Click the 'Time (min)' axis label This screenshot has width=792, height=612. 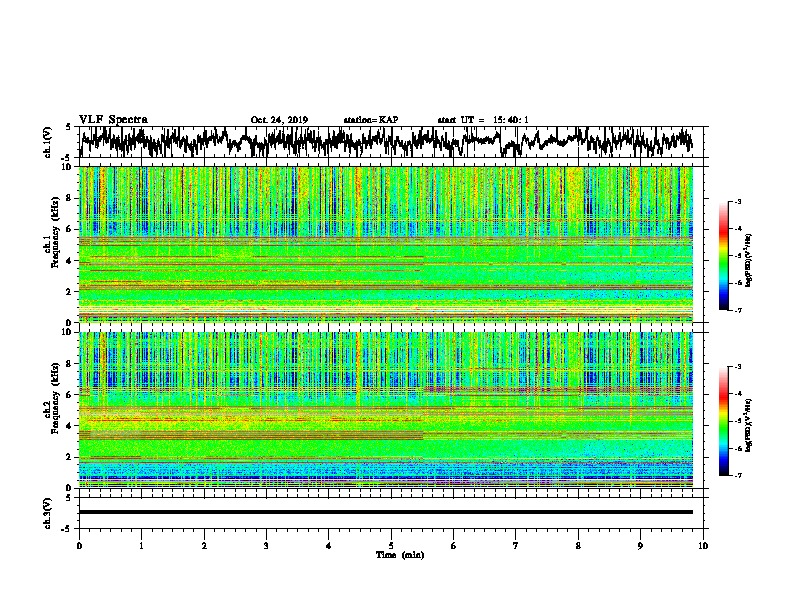(400, 555)
